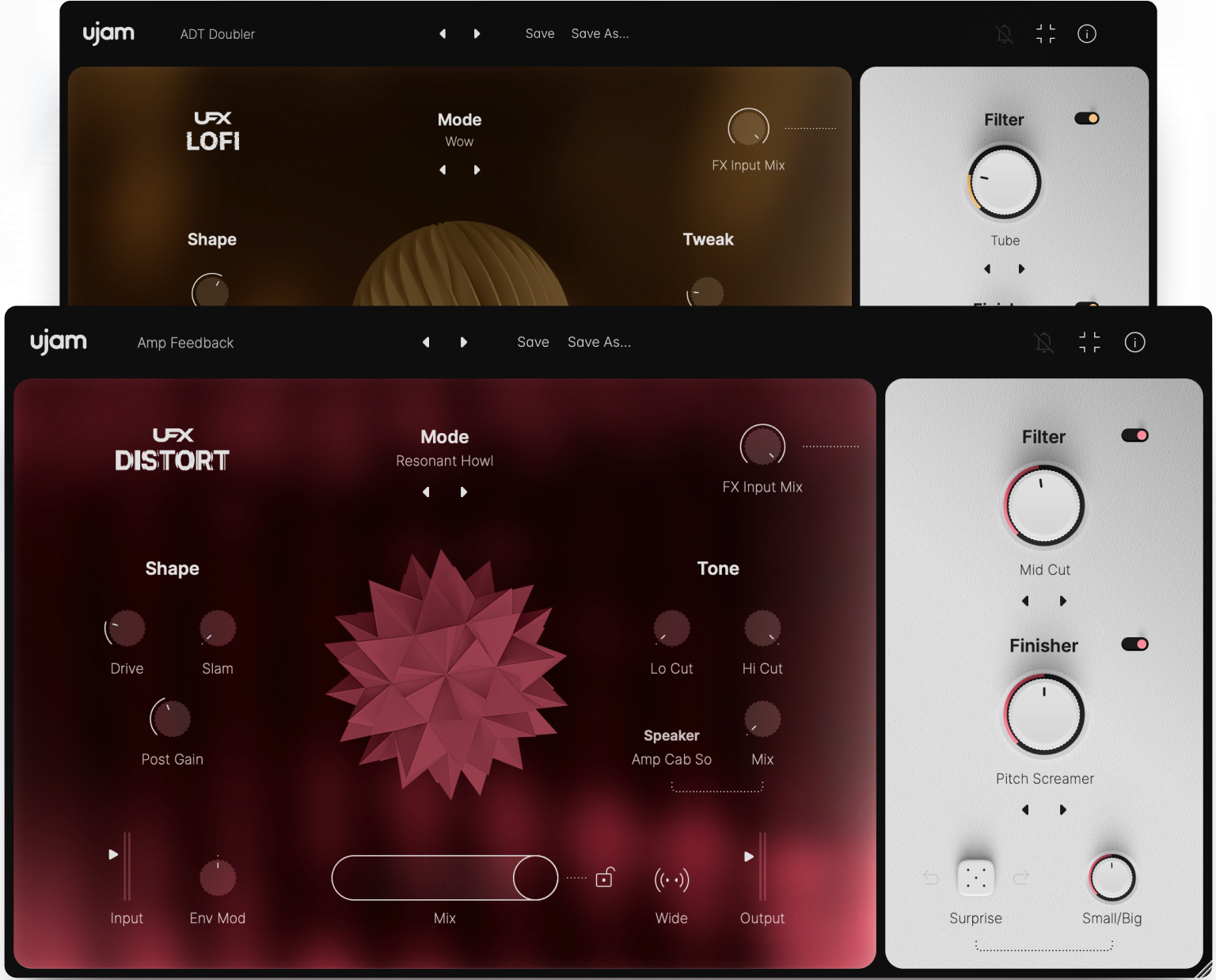The width and height of the screenshot is (1216, 980).
Task: Save the Amp Feedback preset
Action: [533, 342]
